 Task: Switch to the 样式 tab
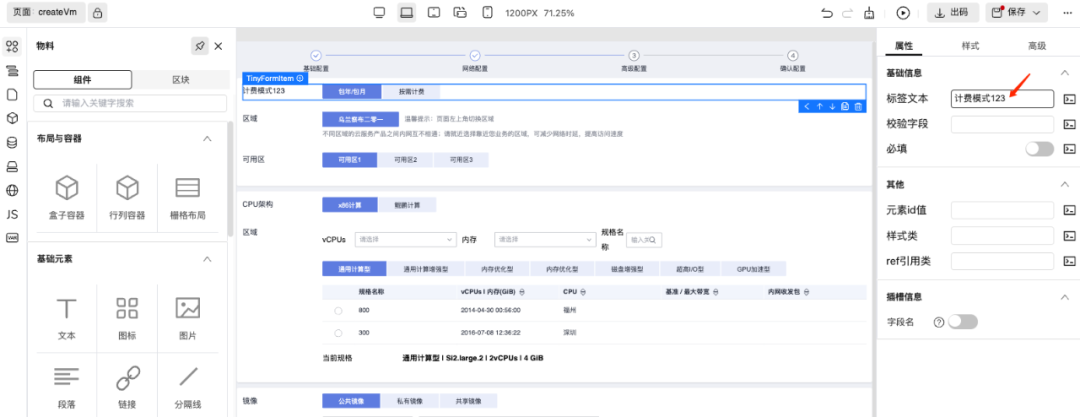click(970, 46)
